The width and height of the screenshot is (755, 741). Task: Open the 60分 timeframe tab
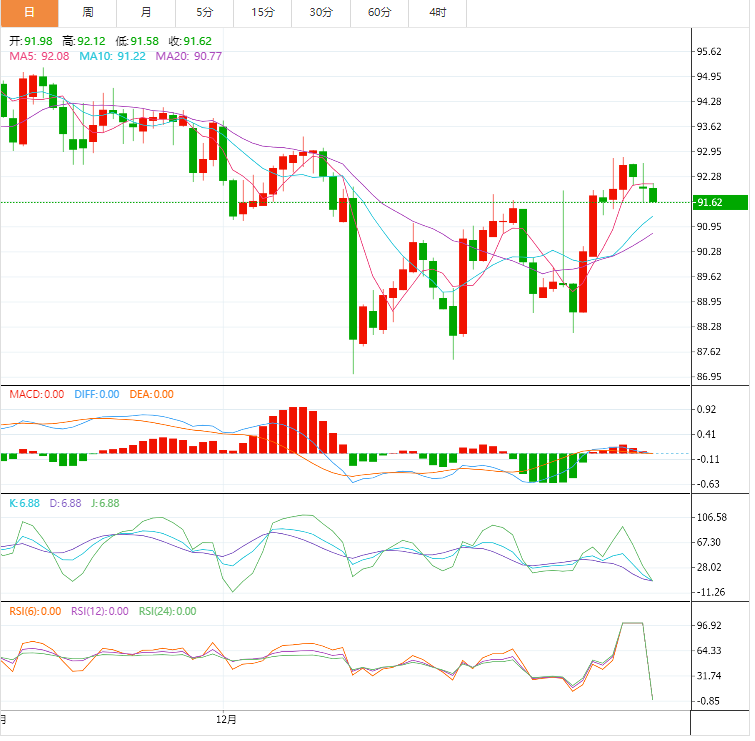(379, 13)
